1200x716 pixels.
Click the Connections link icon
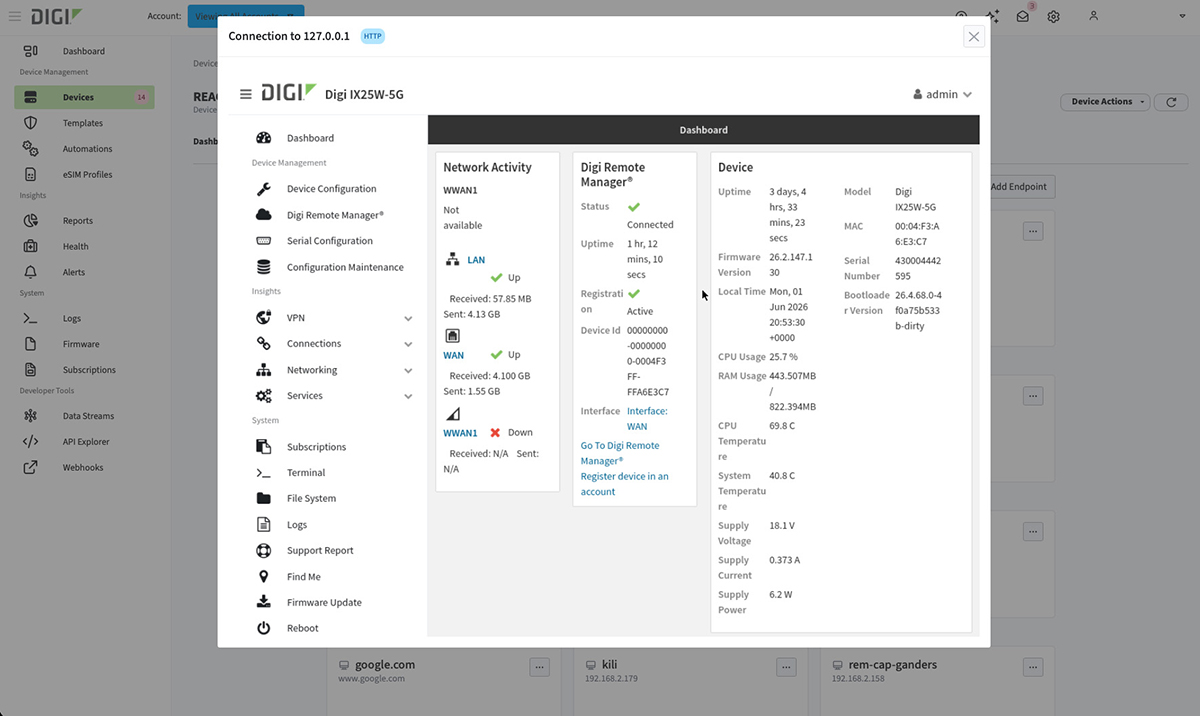[x=264, y=344]
